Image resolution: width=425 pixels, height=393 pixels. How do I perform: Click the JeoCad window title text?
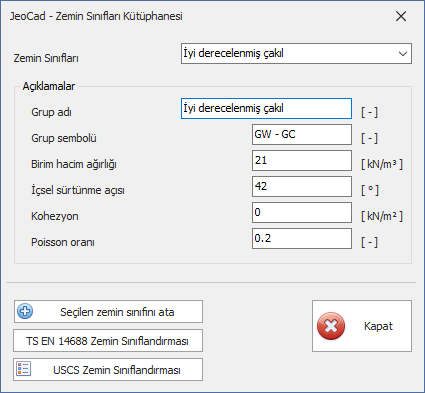96,16
